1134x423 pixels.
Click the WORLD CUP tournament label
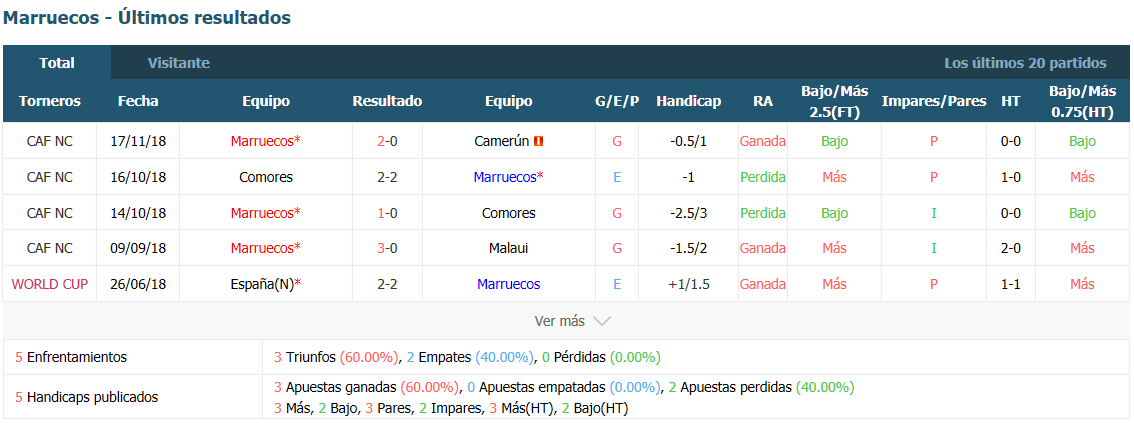tap(50, 284)
